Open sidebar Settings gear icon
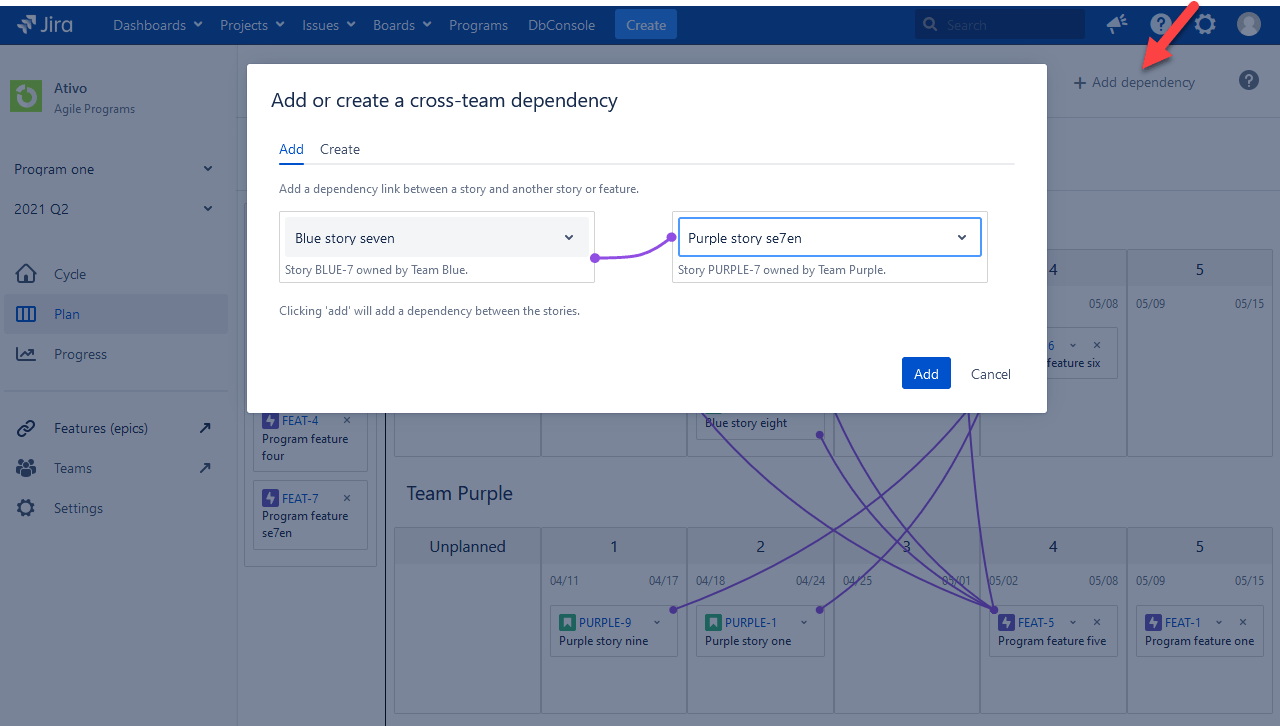Image resolution: width=1280 pixels, height=726 pixels. point(27,507)
